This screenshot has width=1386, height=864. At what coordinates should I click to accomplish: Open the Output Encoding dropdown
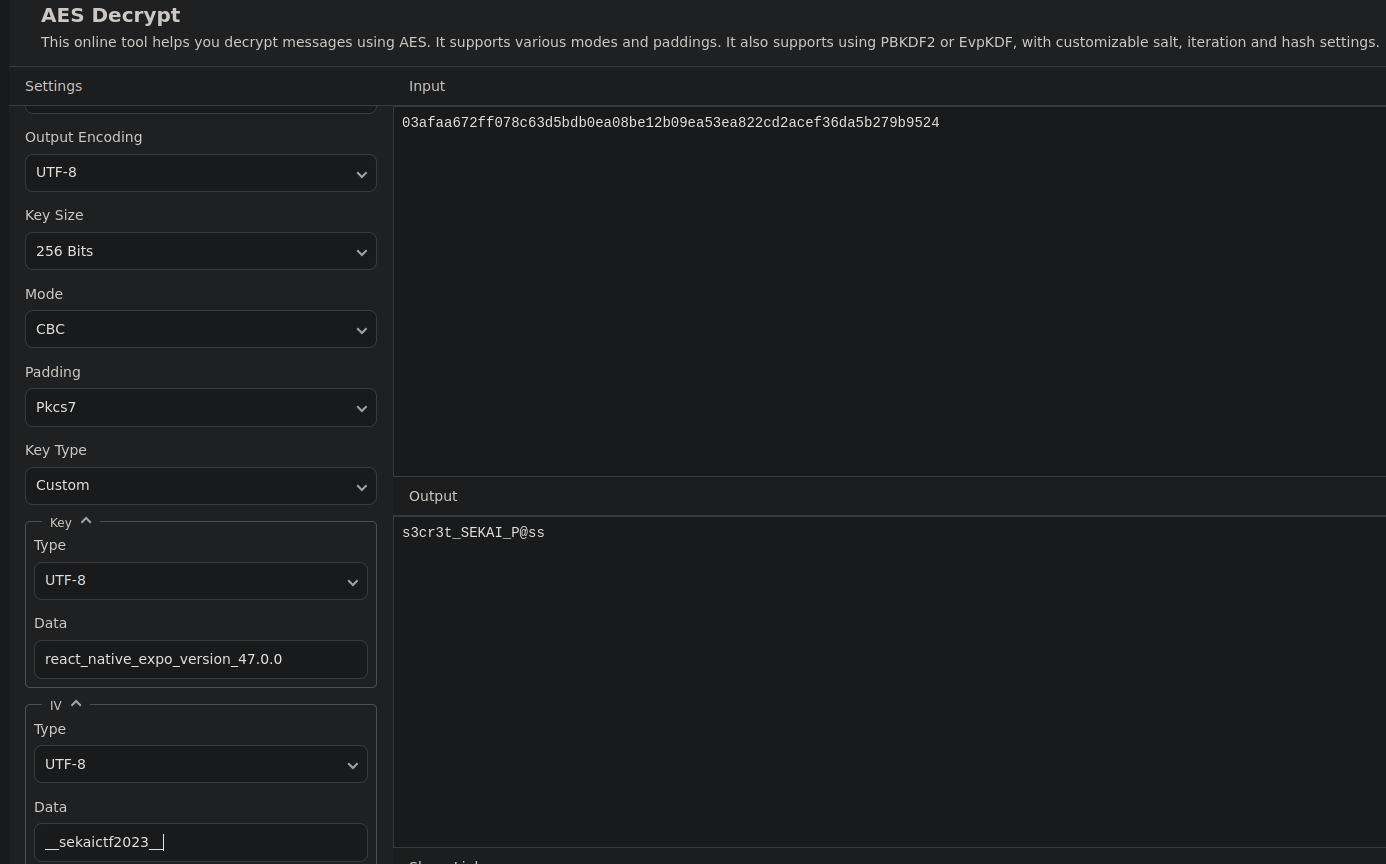point(200,172)
